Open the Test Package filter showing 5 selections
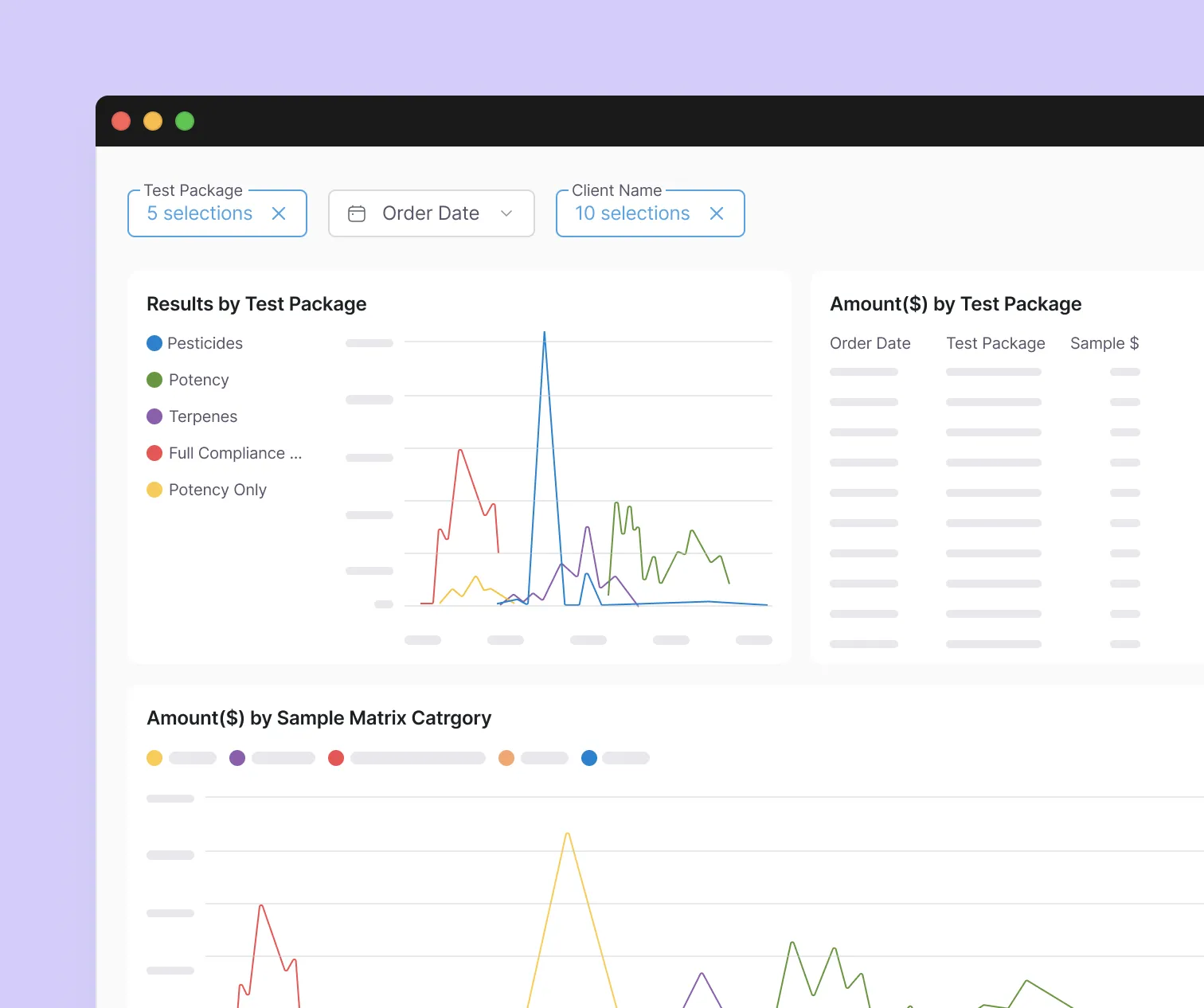 pyautogui.click(x=217, y=213)
